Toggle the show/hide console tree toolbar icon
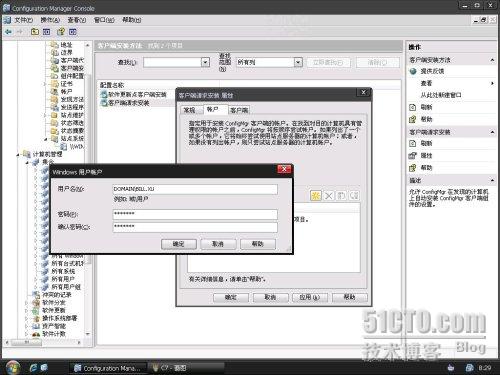Viewport: 500px width, 375px height. [47, 32]
